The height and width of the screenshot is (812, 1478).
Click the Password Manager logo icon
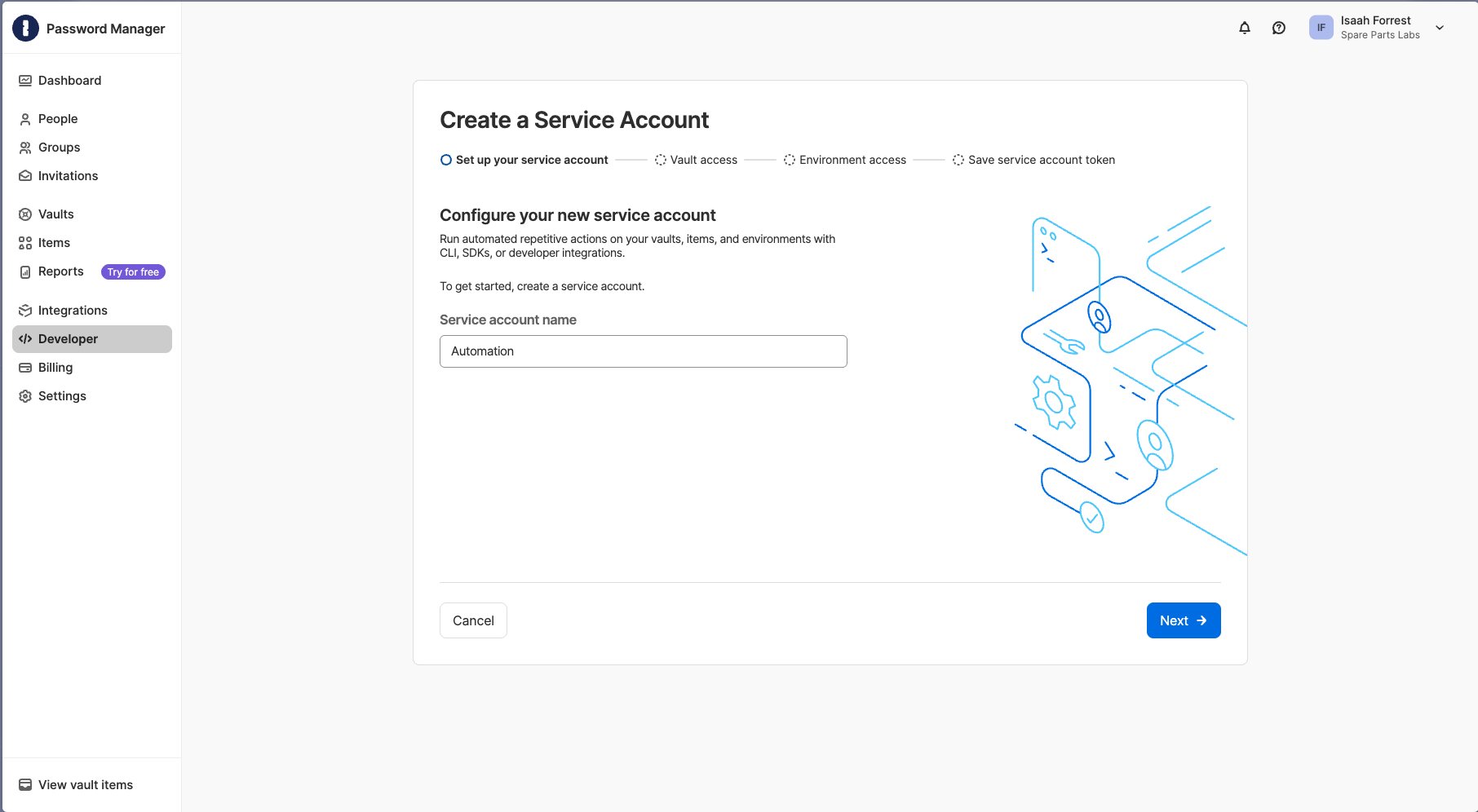25,29
